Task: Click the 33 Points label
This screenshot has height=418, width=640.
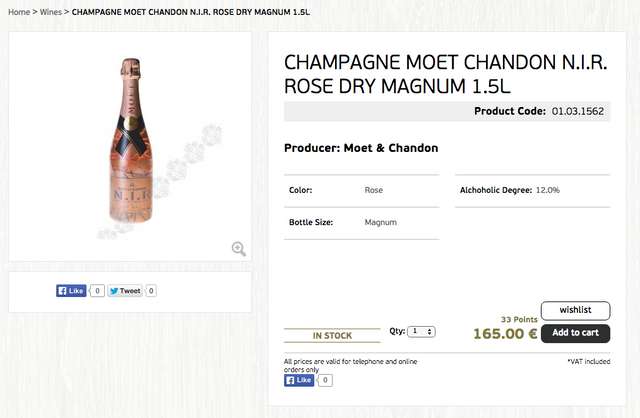Action: coord(519,319)
